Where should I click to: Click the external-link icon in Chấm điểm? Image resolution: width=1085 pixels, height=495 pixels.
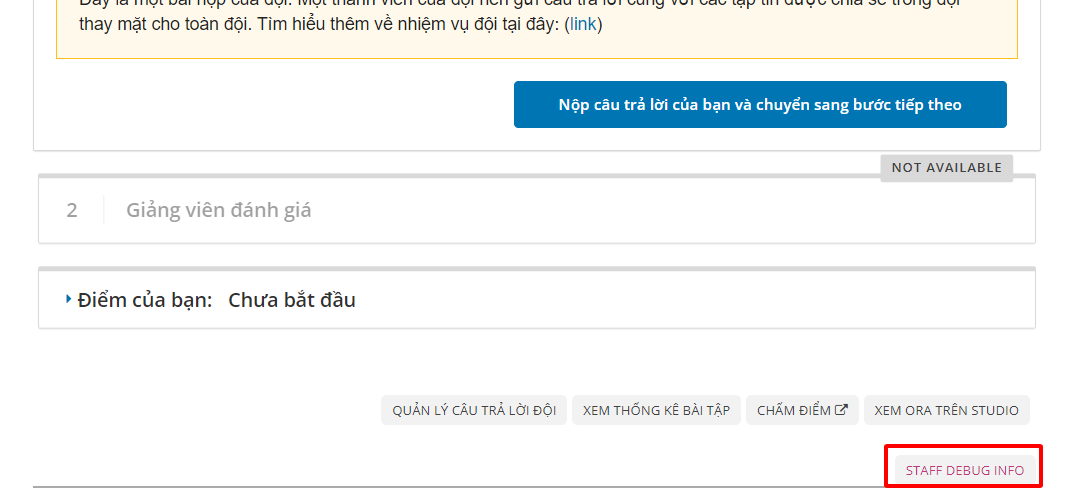coord(841,410)
